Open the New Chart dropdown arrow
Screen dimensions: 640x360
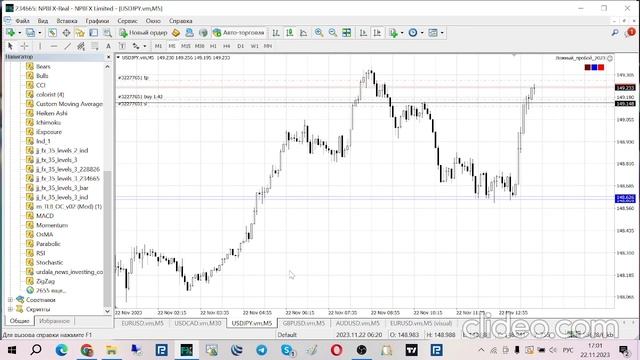click(19, 33)
